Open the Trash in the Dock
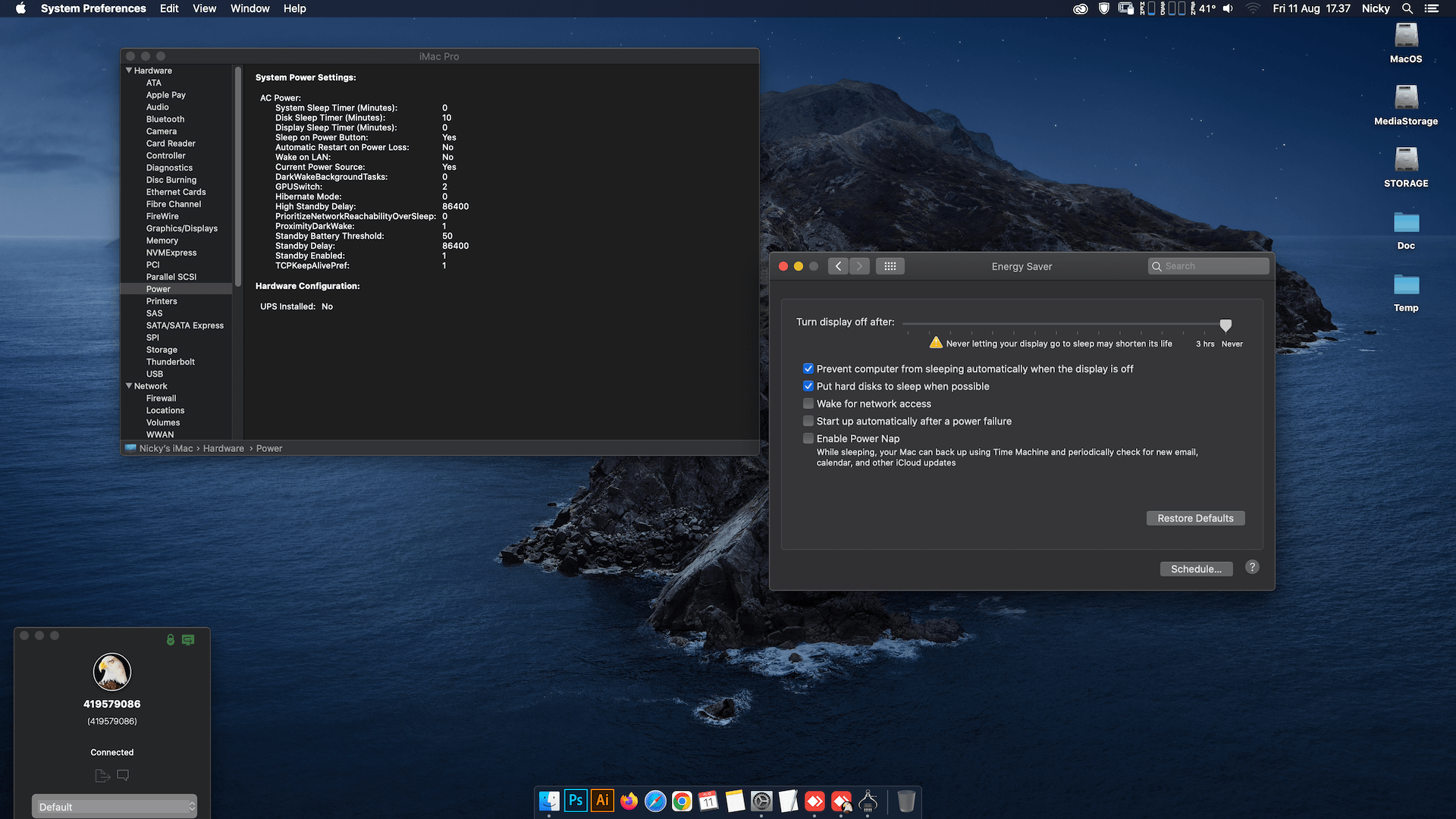This screenshot has height=819, width=1456. tap(906, 801)
